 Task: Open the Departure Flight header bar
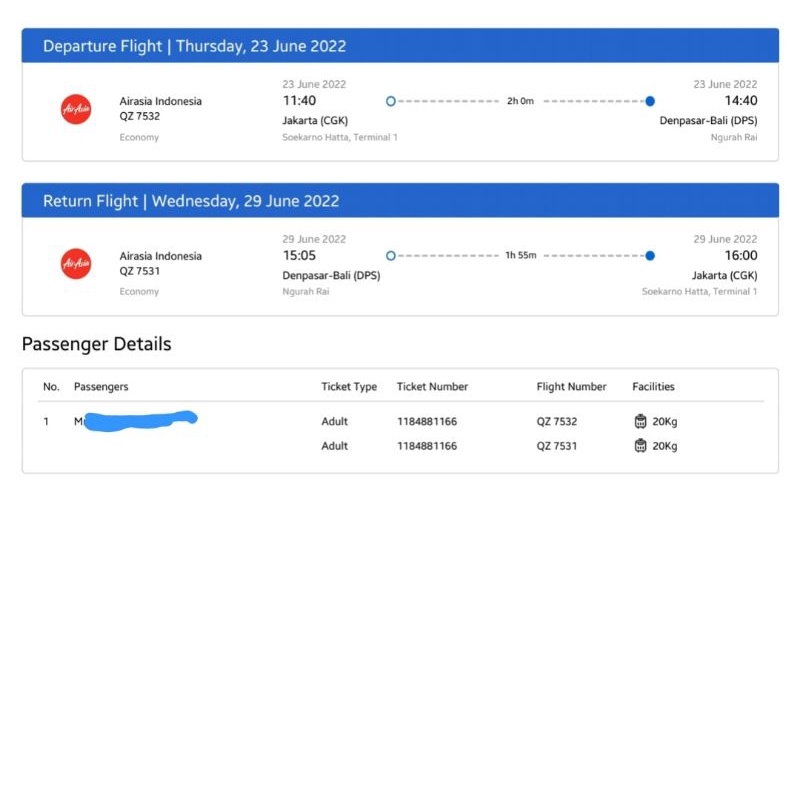(400, 46)
